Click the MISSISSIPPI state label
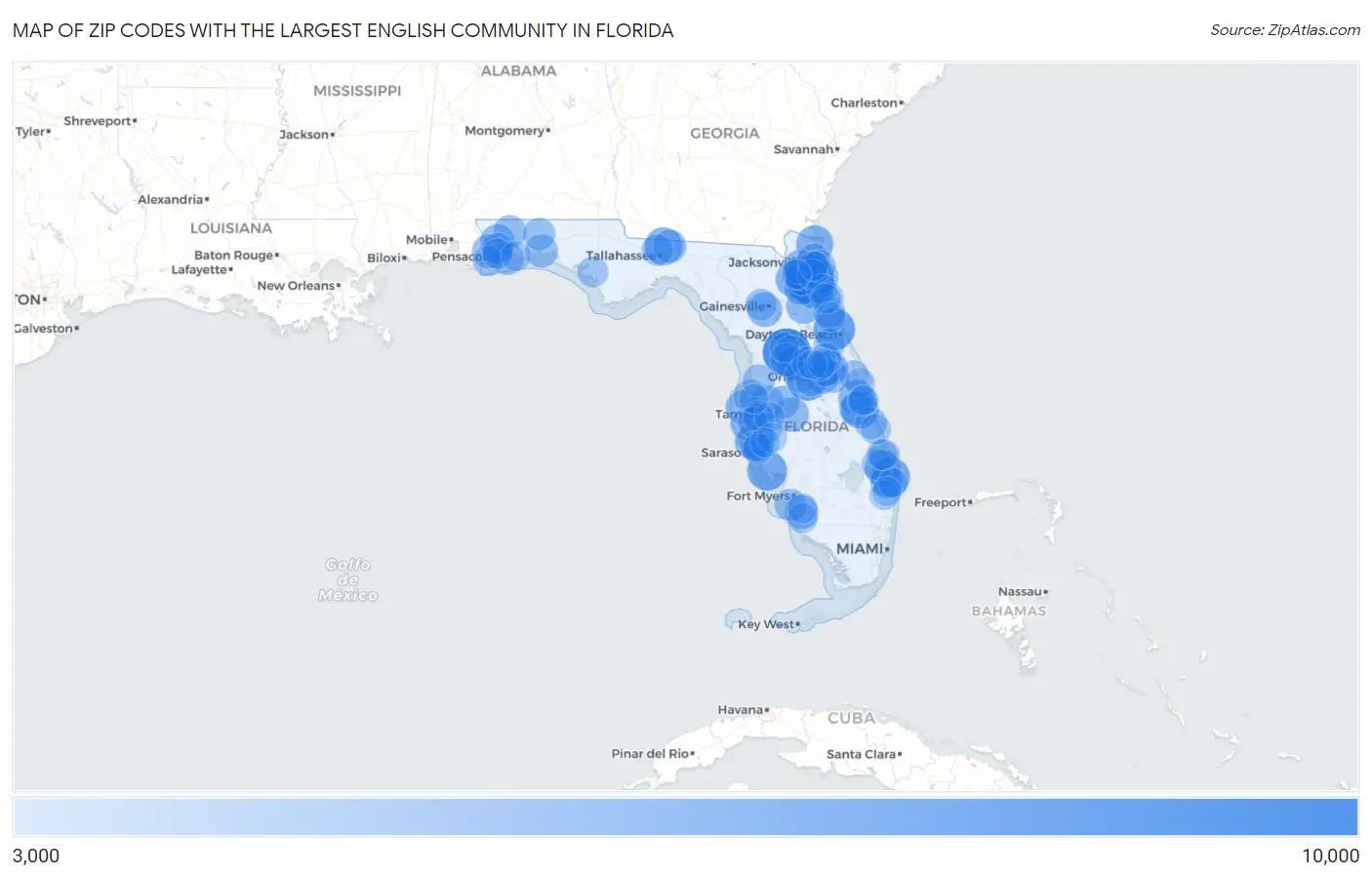 coord(357,91)
